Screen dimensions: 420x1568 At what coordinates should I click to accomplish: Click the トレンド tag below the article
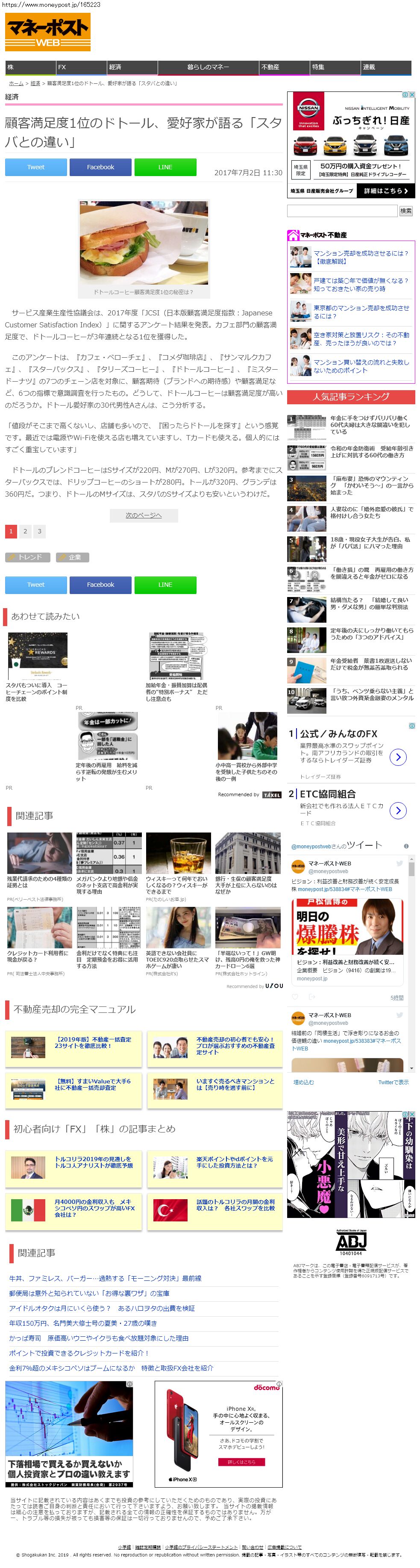[27, 557]
